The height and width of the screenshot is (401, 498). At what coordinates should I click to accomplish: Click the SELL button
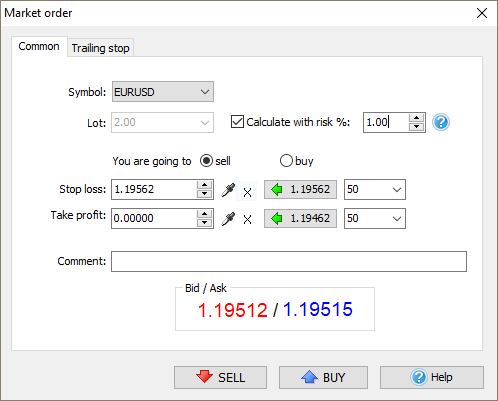[220, 377]
